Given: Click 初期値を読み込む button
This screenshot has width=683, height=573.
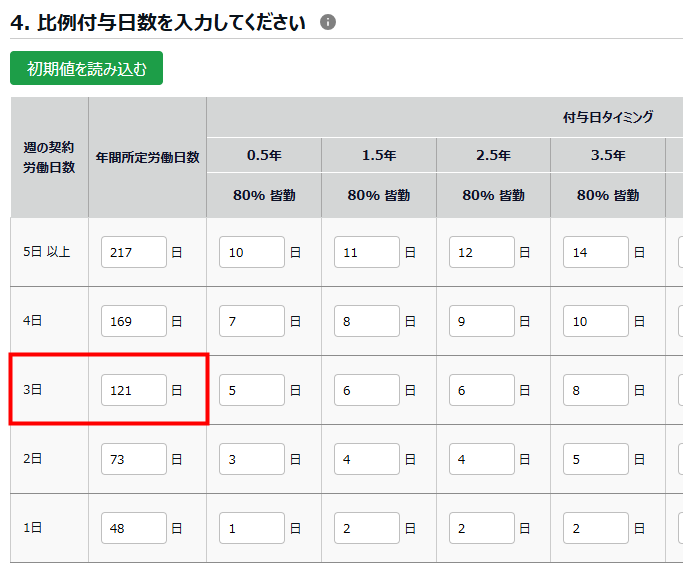Looking at the screenshot, I should pos(86,68).
